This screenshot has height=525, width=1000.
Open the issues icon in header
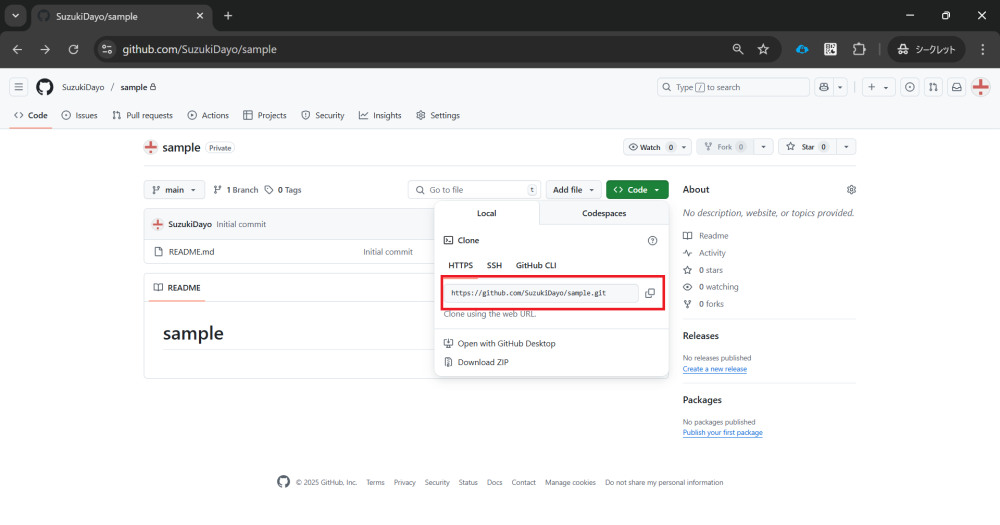click(910, 87)
